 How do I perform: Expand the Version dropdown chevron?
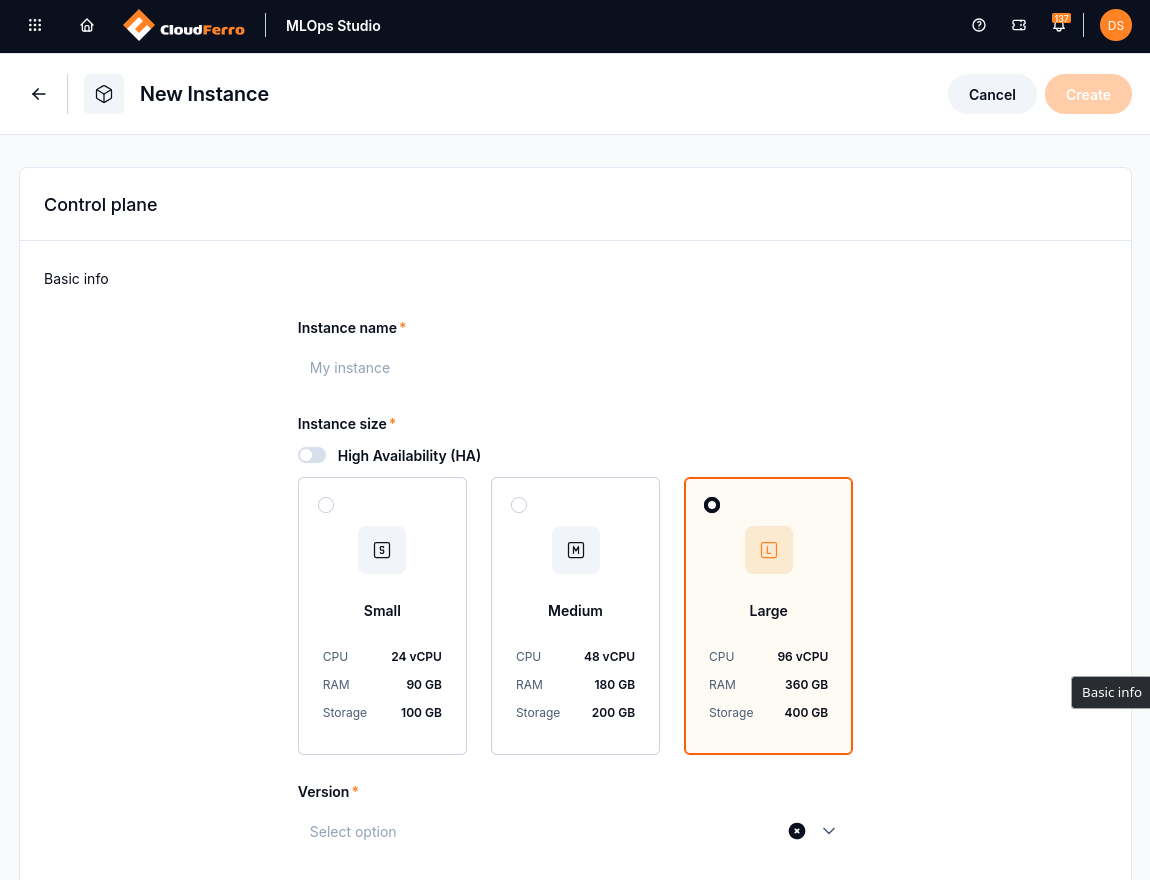pos(829,831)
